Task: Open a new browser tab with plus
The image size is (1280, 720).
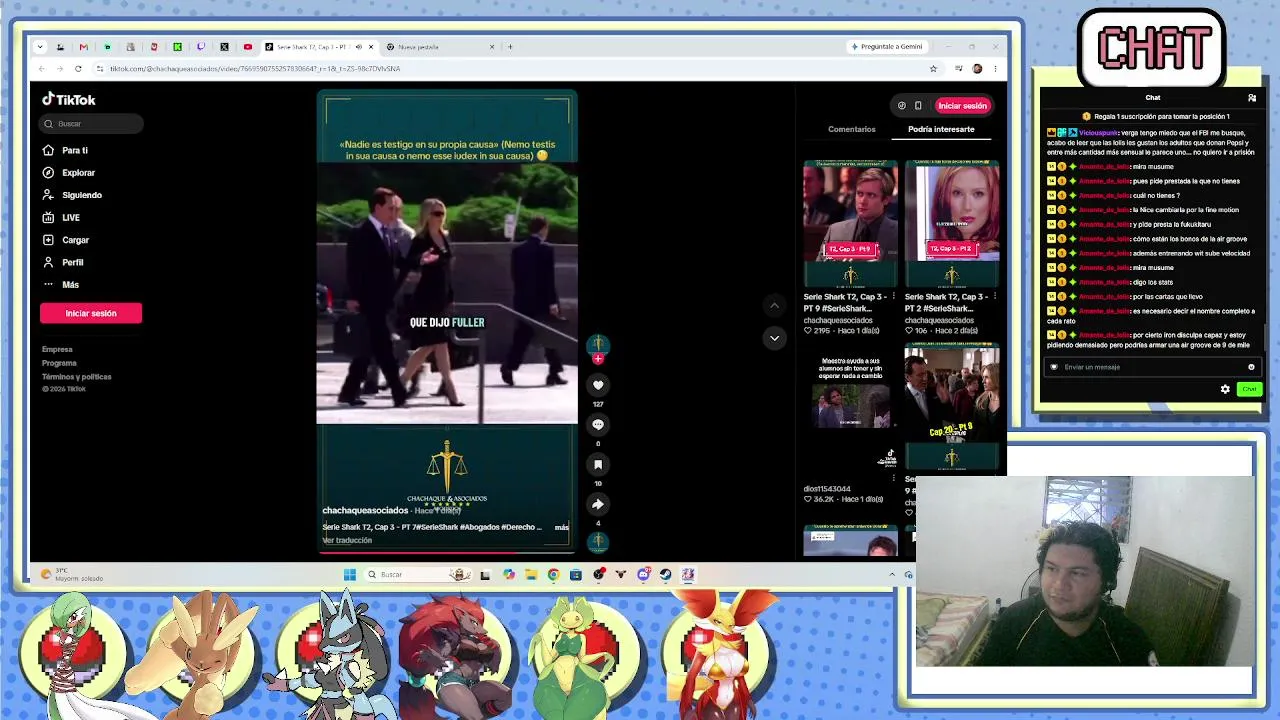Action: (510, 46)
